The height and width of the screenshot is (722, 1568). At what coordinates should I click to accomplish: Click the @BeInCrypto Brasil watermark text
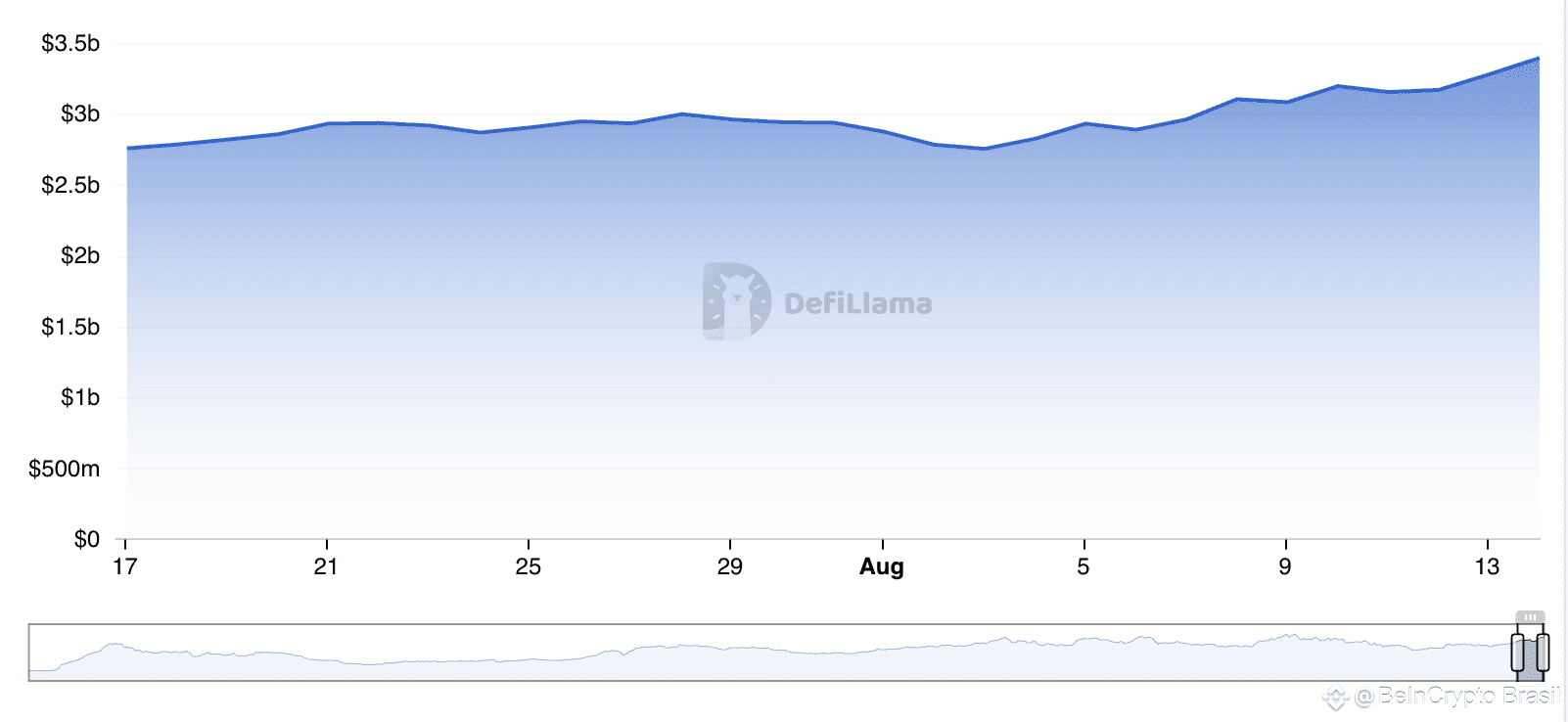click(1457, 697)
